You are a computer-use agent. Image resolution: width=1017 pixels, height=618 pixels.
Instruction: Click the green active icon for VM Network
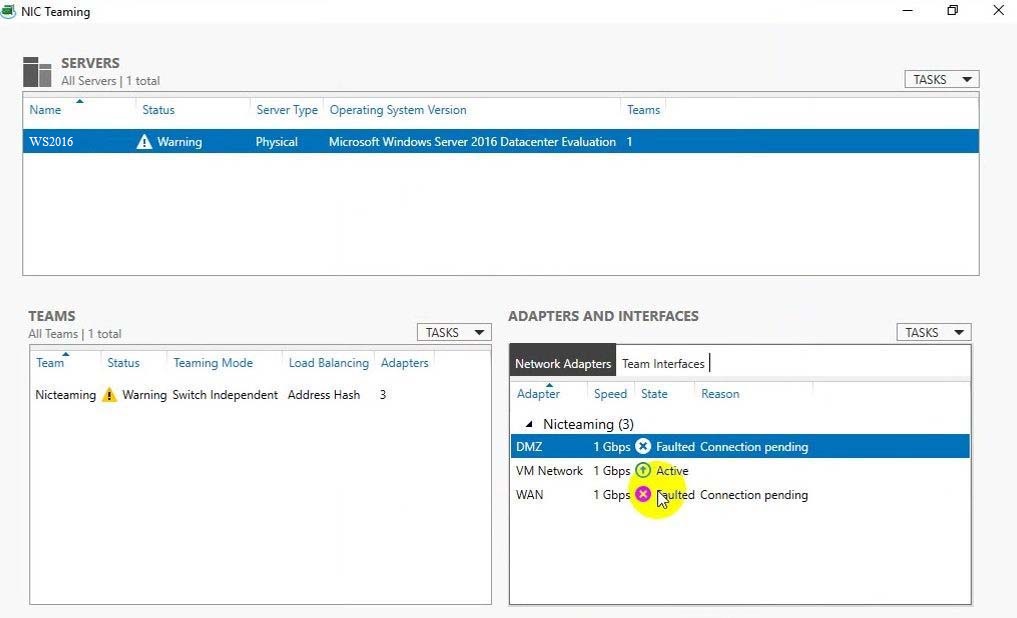[643, 470]
